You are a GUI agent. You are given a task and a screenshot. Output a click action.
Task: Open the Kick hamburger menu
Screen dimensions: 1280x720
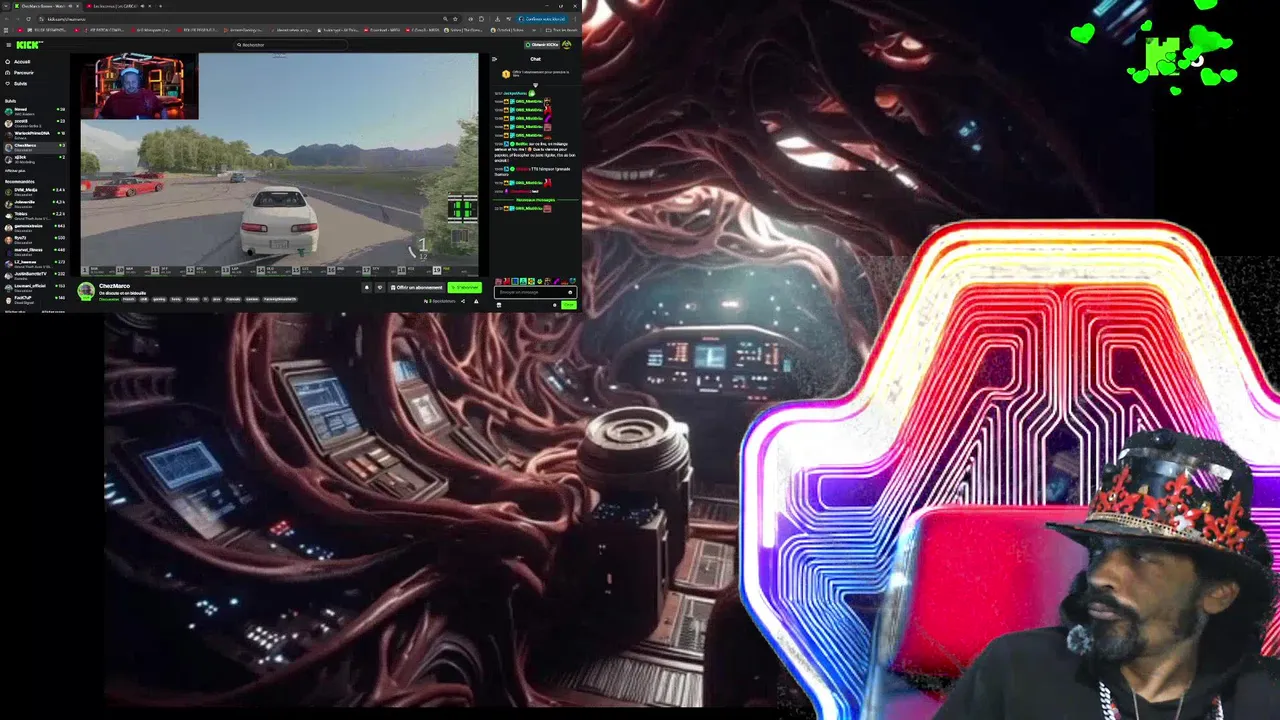9,45
